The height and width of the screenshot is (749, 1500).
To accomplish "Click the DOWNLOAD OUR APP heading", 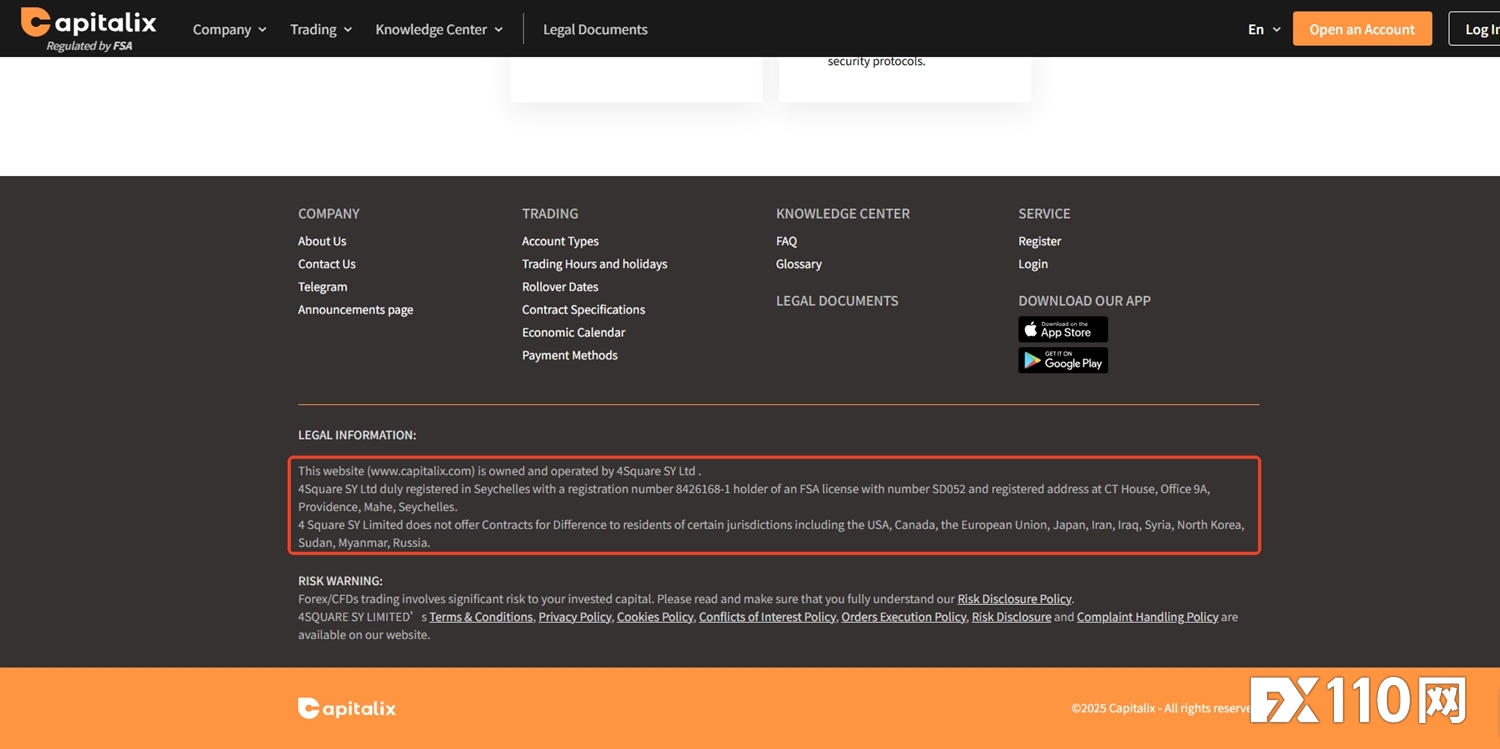I will (1084, 301).
